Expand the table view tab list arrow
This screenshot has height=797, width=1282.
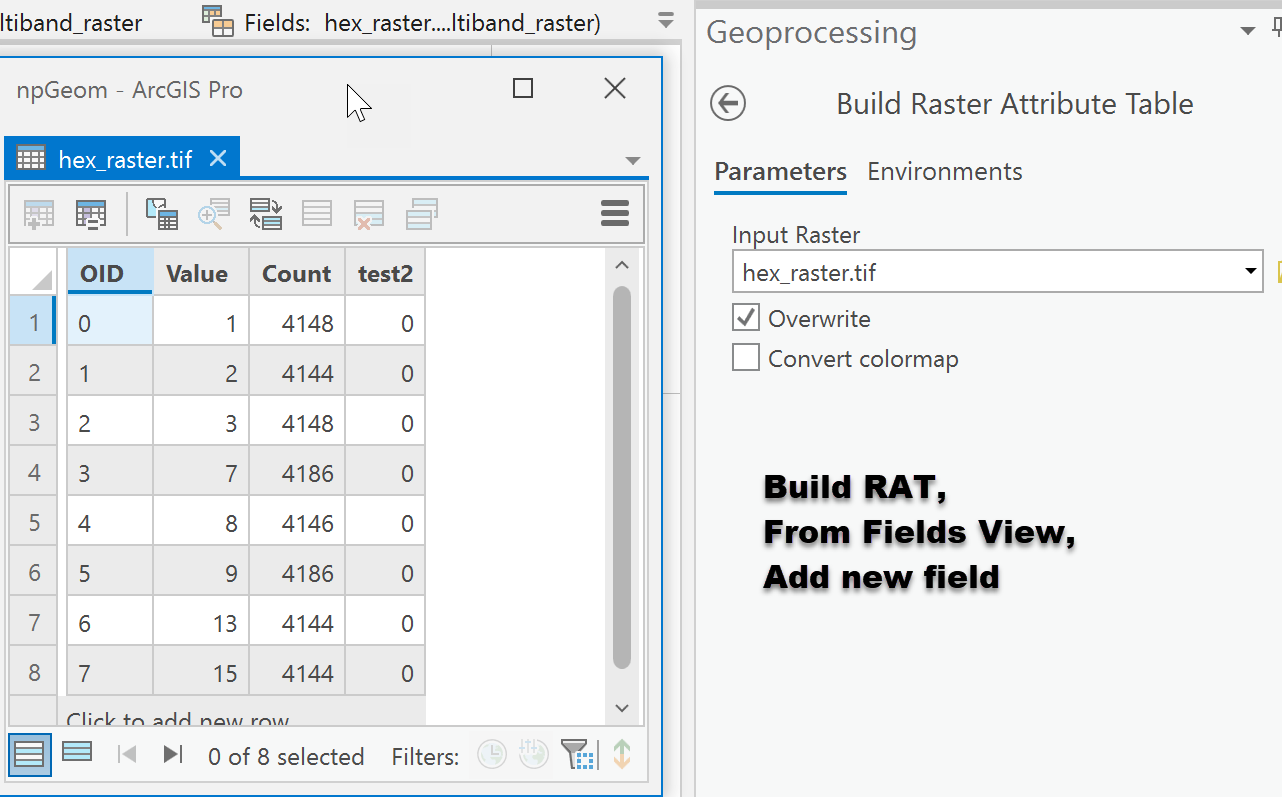632,161
